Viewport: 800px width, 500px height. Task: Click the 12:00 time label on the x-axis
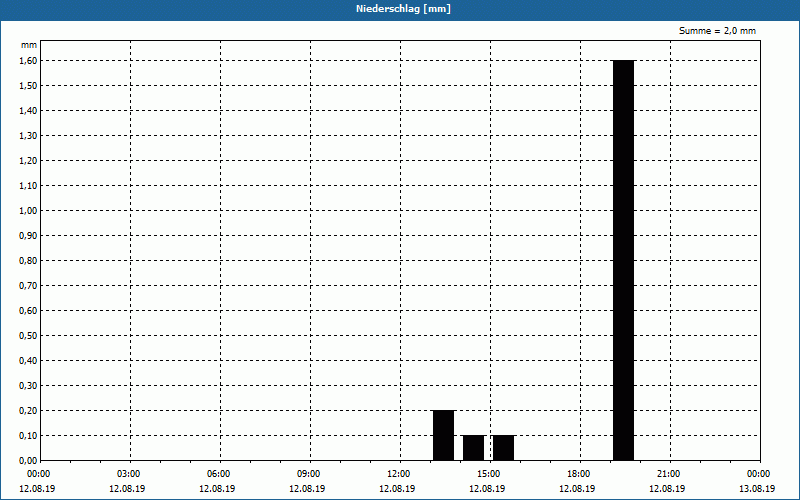pyautogui.click(x=398, y=474)
